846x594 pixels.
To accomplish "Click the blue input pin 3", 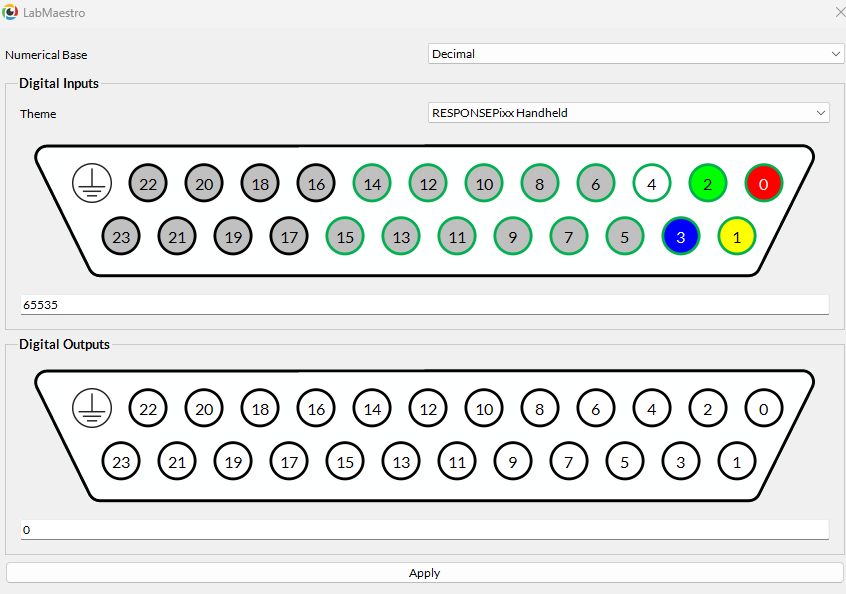I will tap(681, 237).
